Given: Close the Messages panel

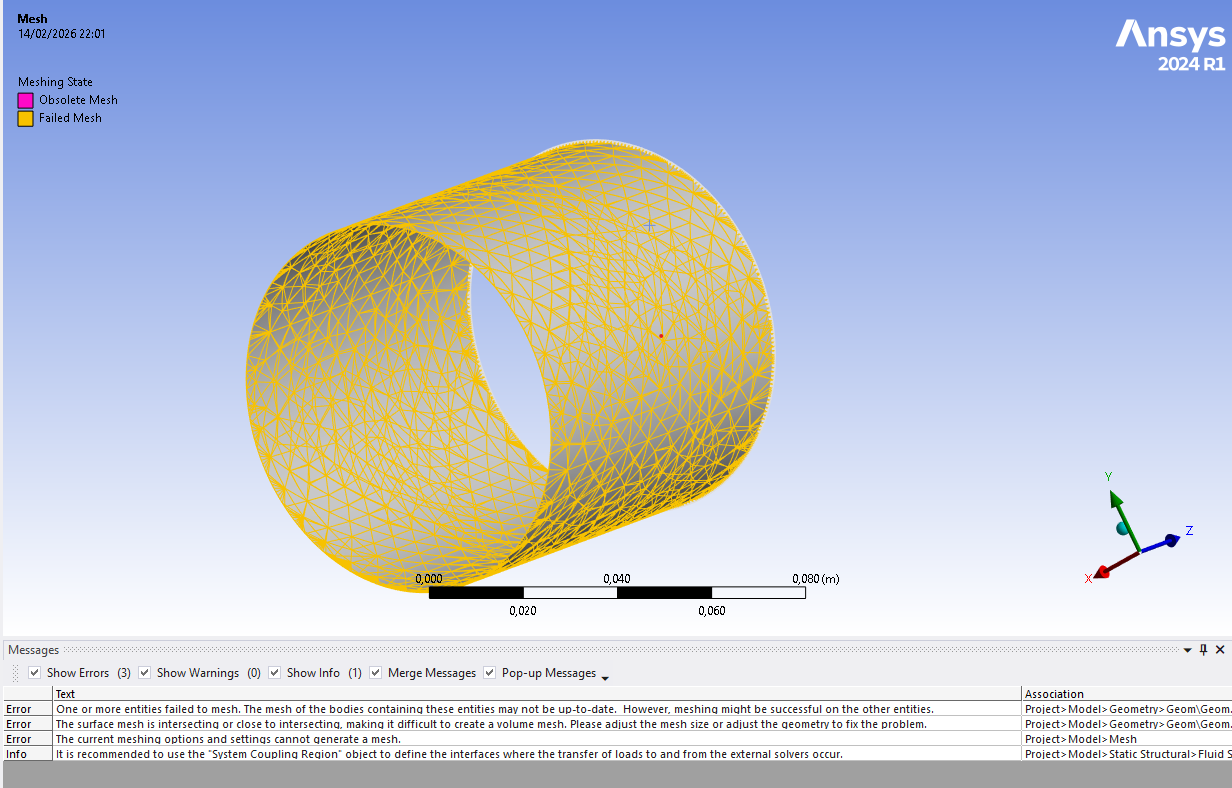Looking at the screenshot, I should [1220, 650].
